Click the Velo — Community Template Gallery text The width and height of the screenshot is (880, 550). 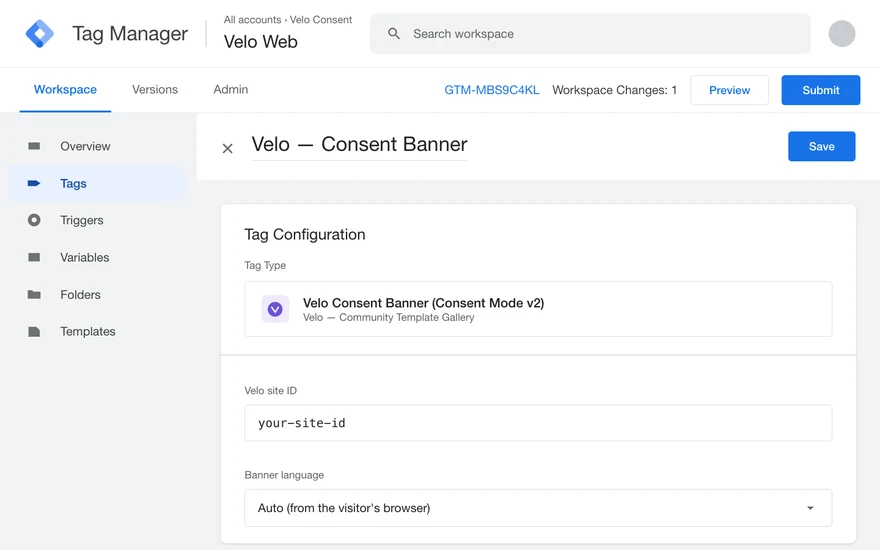pos(388,318)
